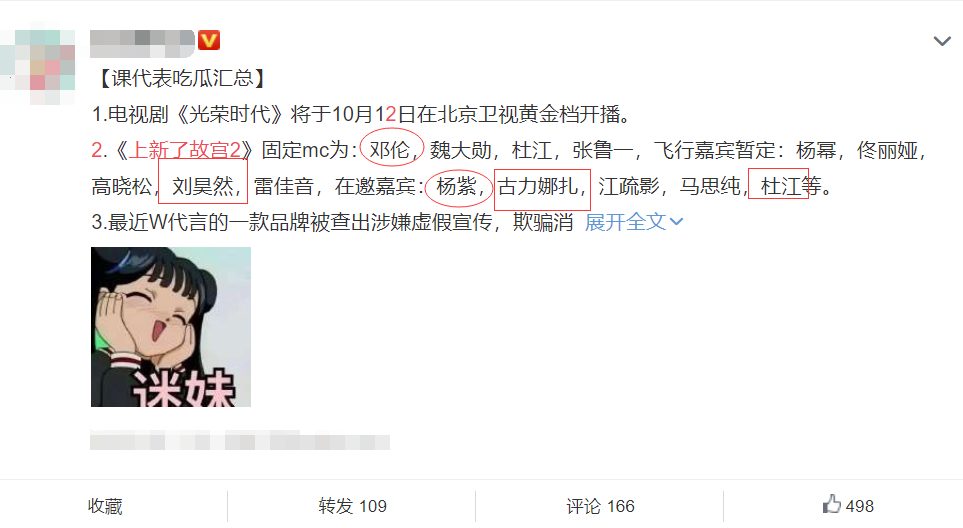Click the boxed name 刘昊然

tap(203, 186)
